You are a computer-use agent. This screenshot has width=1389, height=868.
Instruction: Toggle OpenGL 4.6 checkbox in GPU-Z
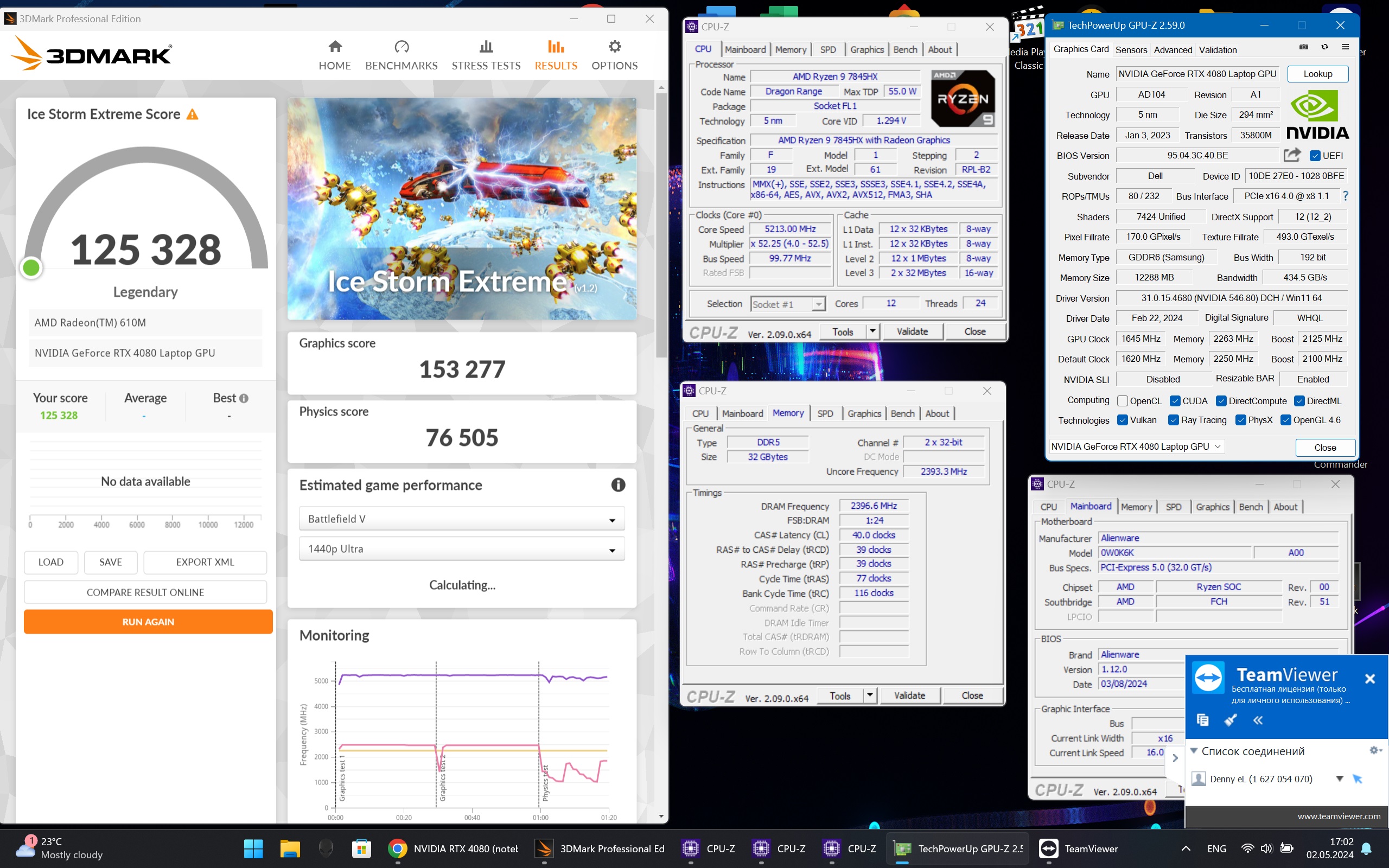1286,420
